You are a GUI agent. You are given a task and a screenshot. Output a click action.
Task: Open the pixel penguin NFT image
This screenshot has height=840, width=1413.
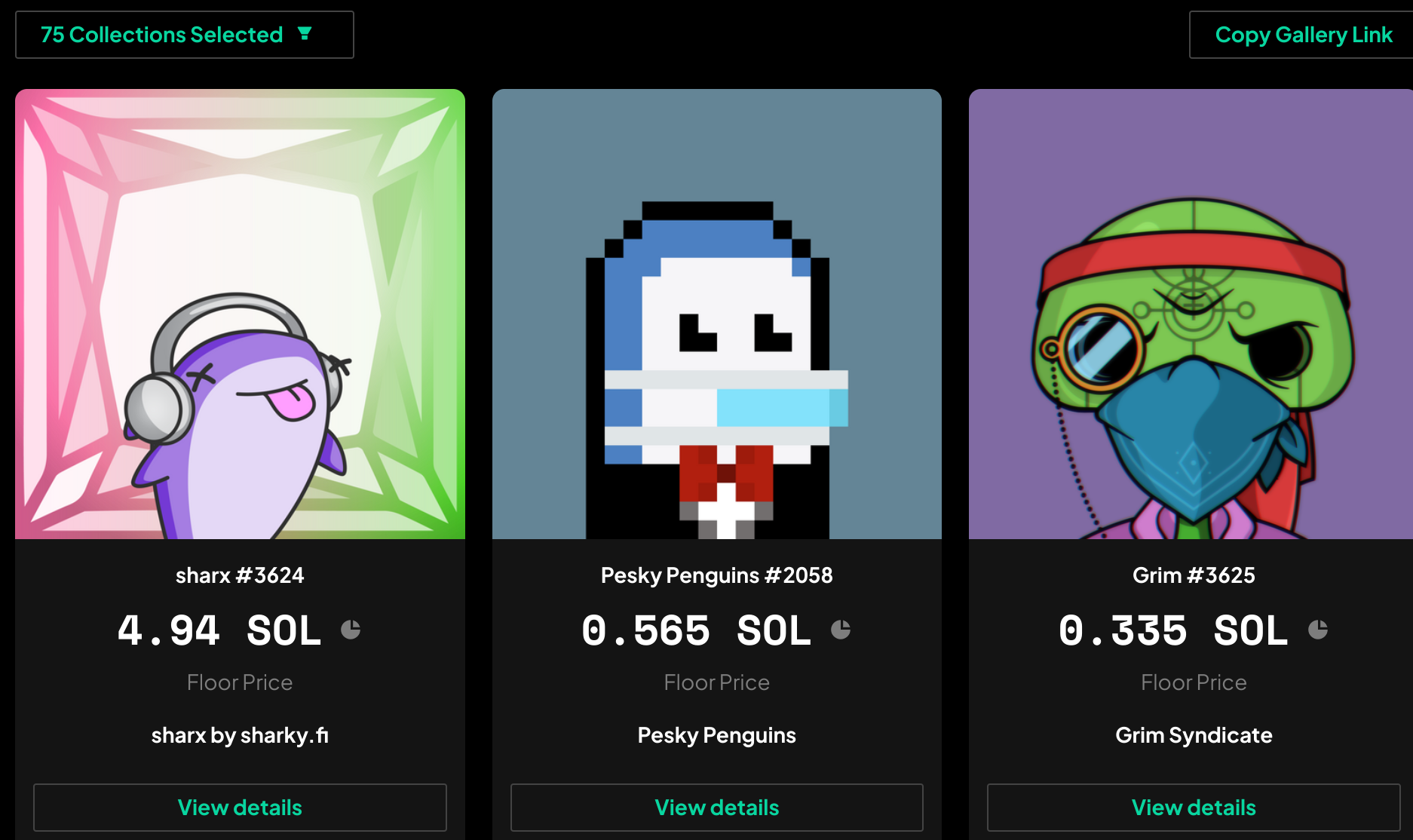coord(717,314)
